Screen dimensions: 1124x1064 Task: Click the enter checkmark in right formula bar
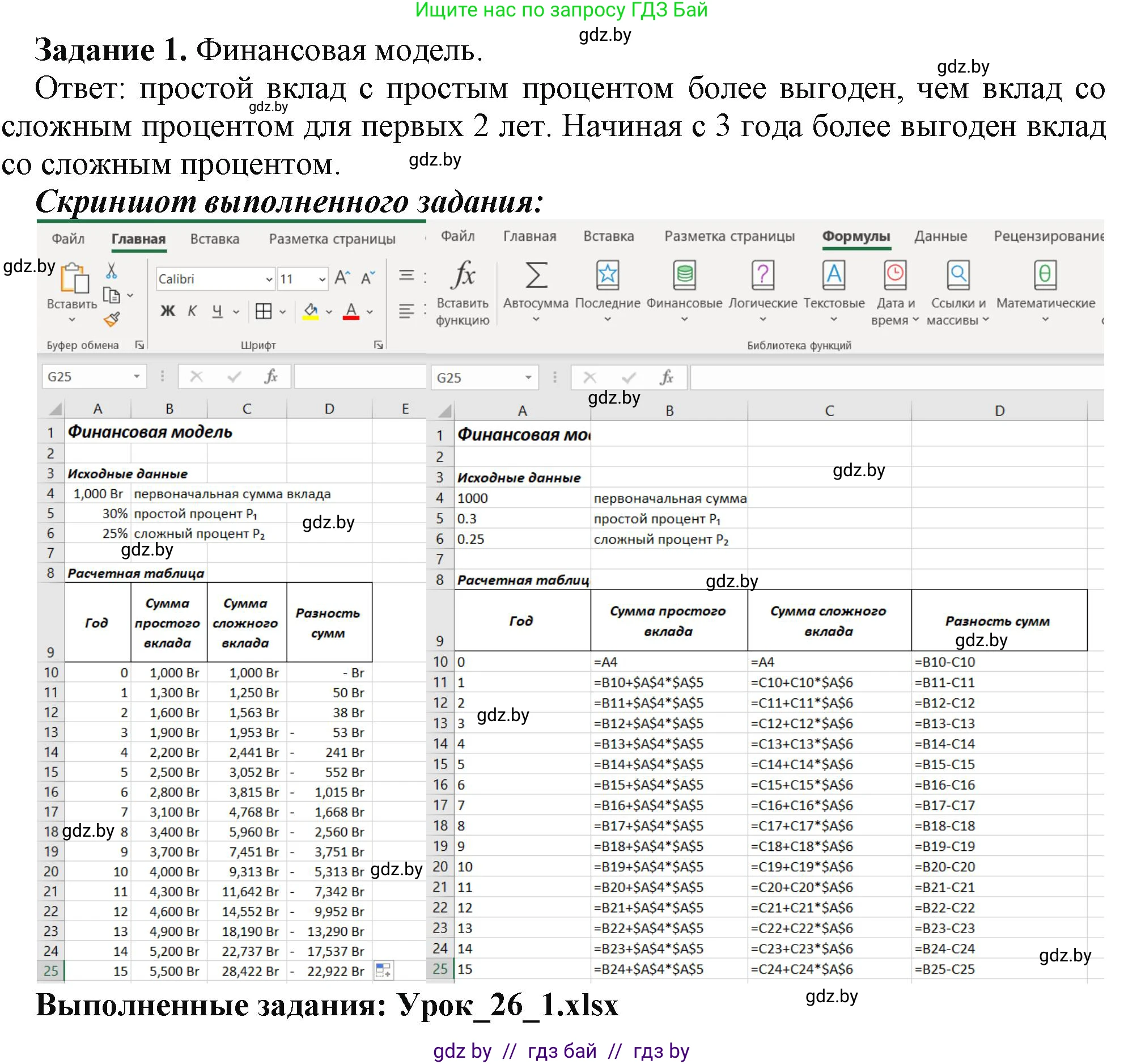[x=629, y=378]
